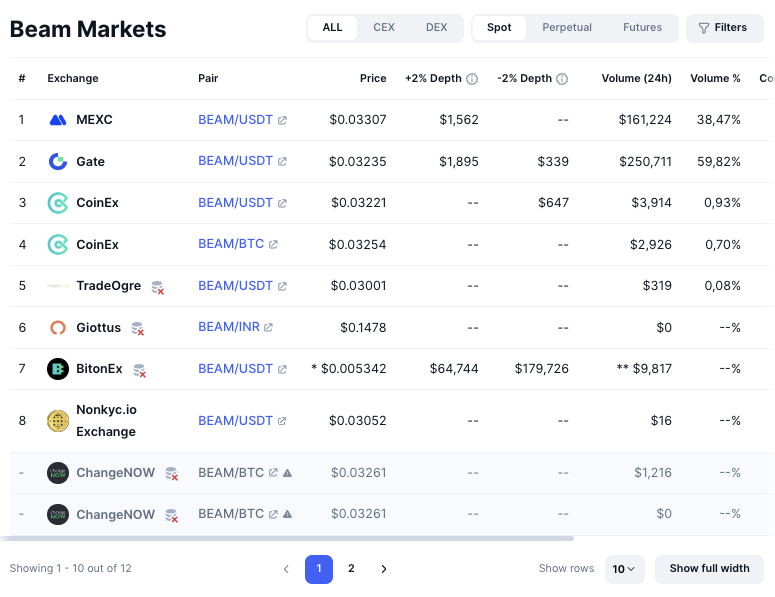Click the external link icon on CoinEx BEAM/BTC pair

(273, 244)
